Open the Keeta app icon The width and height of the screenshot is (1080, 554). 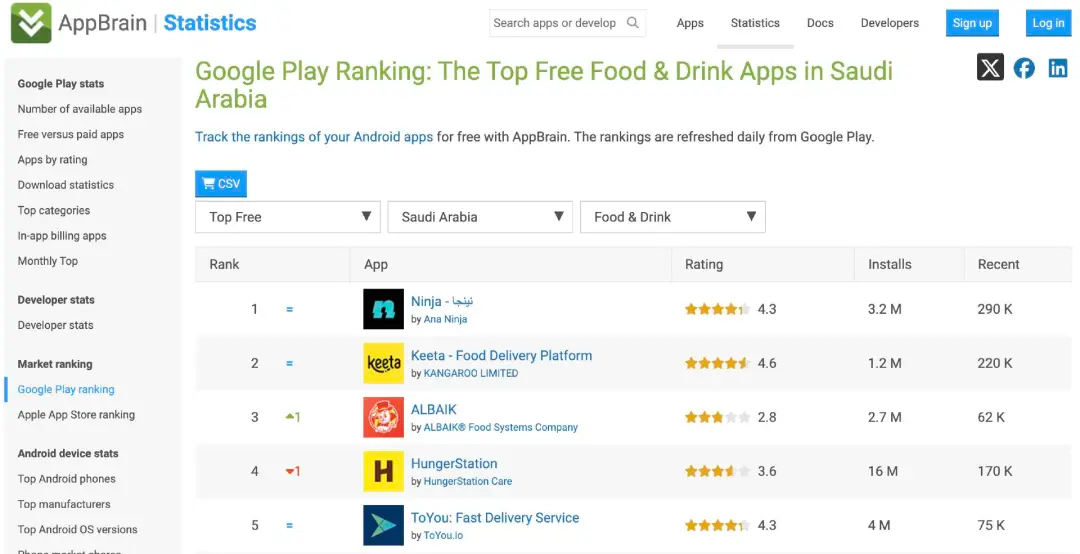click(x=383, y=364)
